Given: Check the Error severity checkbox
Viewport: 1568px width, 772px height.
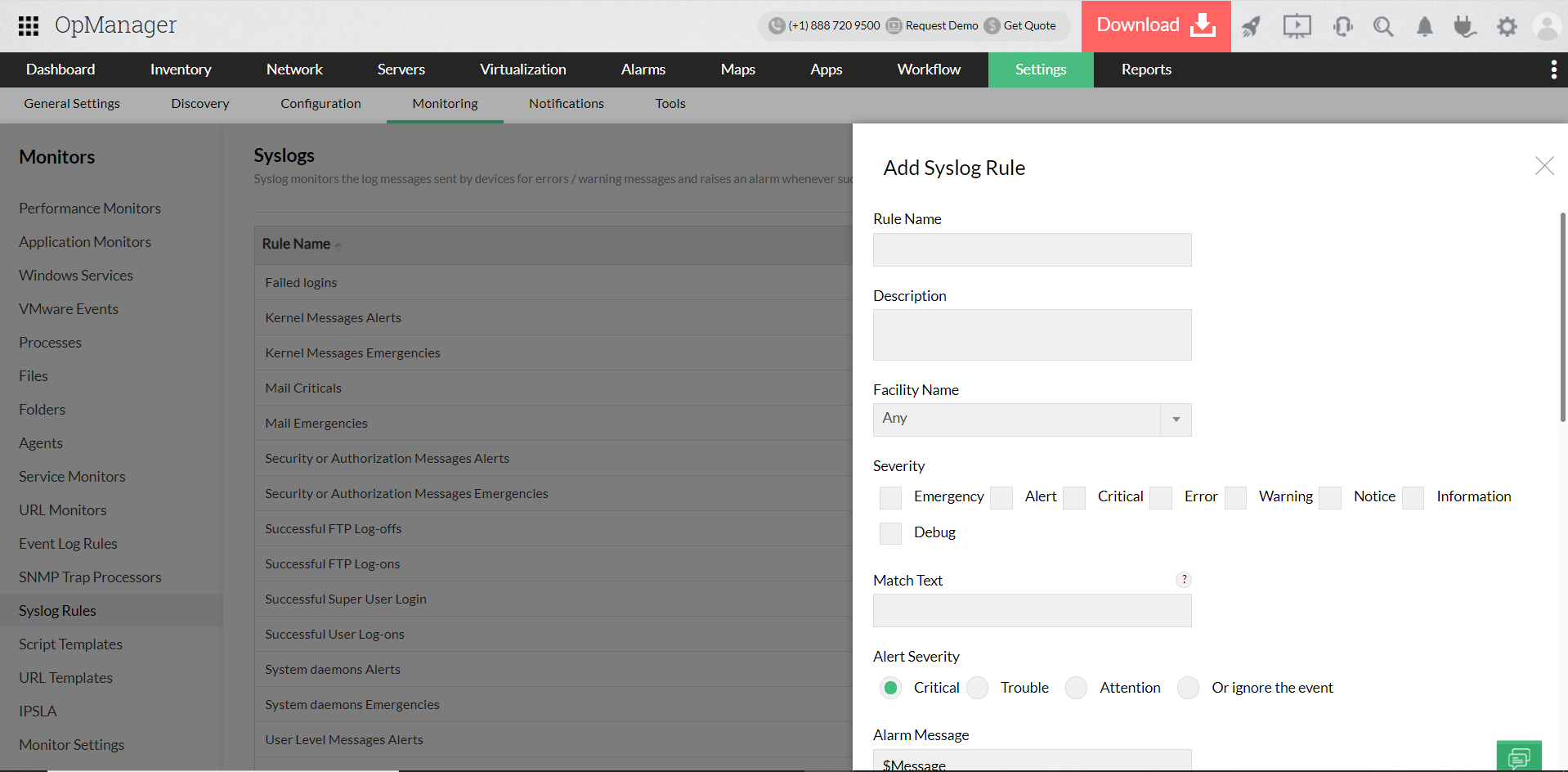Looking at the screenshot, I should tap(1161, 497).
